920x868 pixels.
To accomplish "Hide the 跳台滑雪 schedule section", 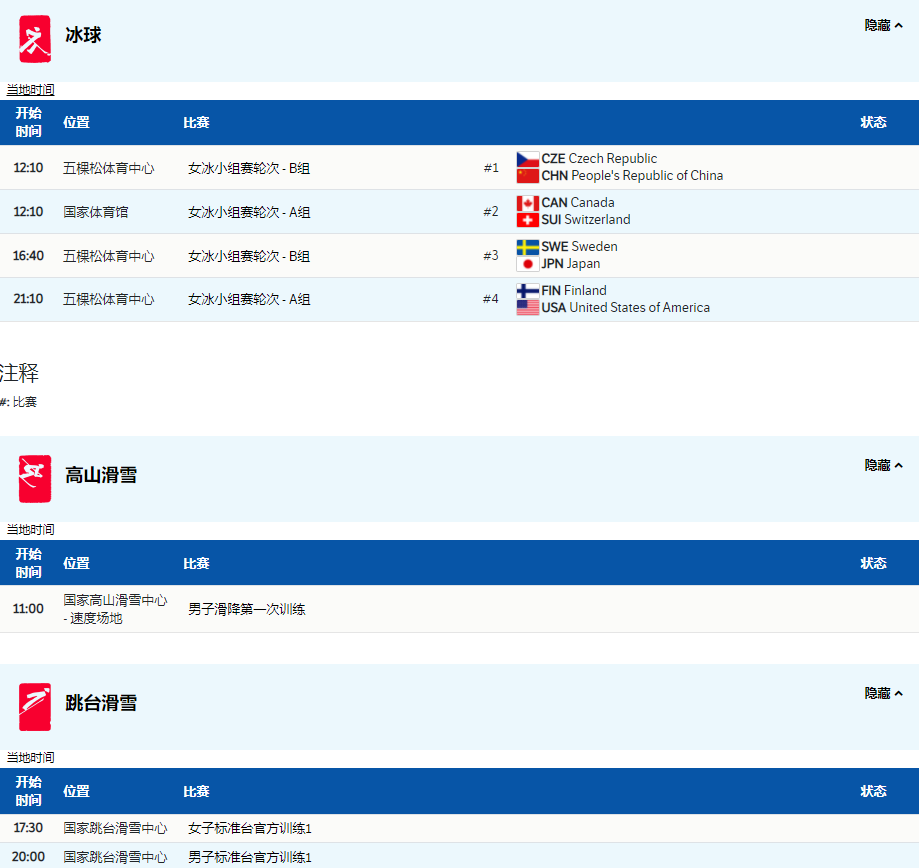I will click(x=883, y=694).
